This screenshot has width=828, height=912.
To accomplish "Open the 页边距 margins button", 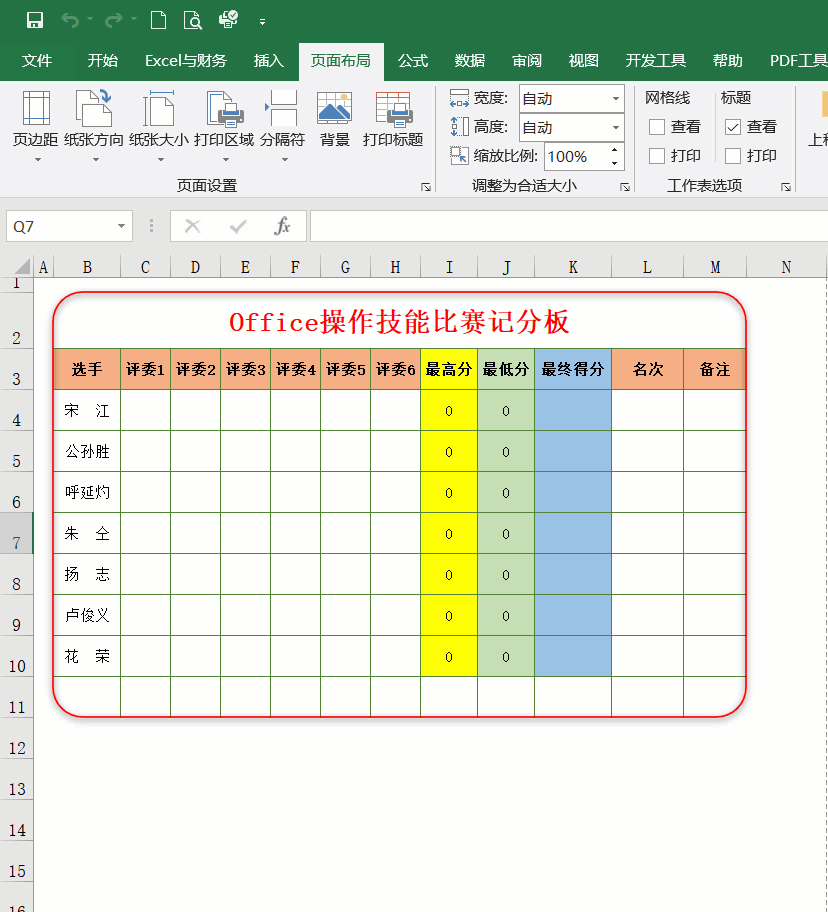I will (x=36, y=126).
